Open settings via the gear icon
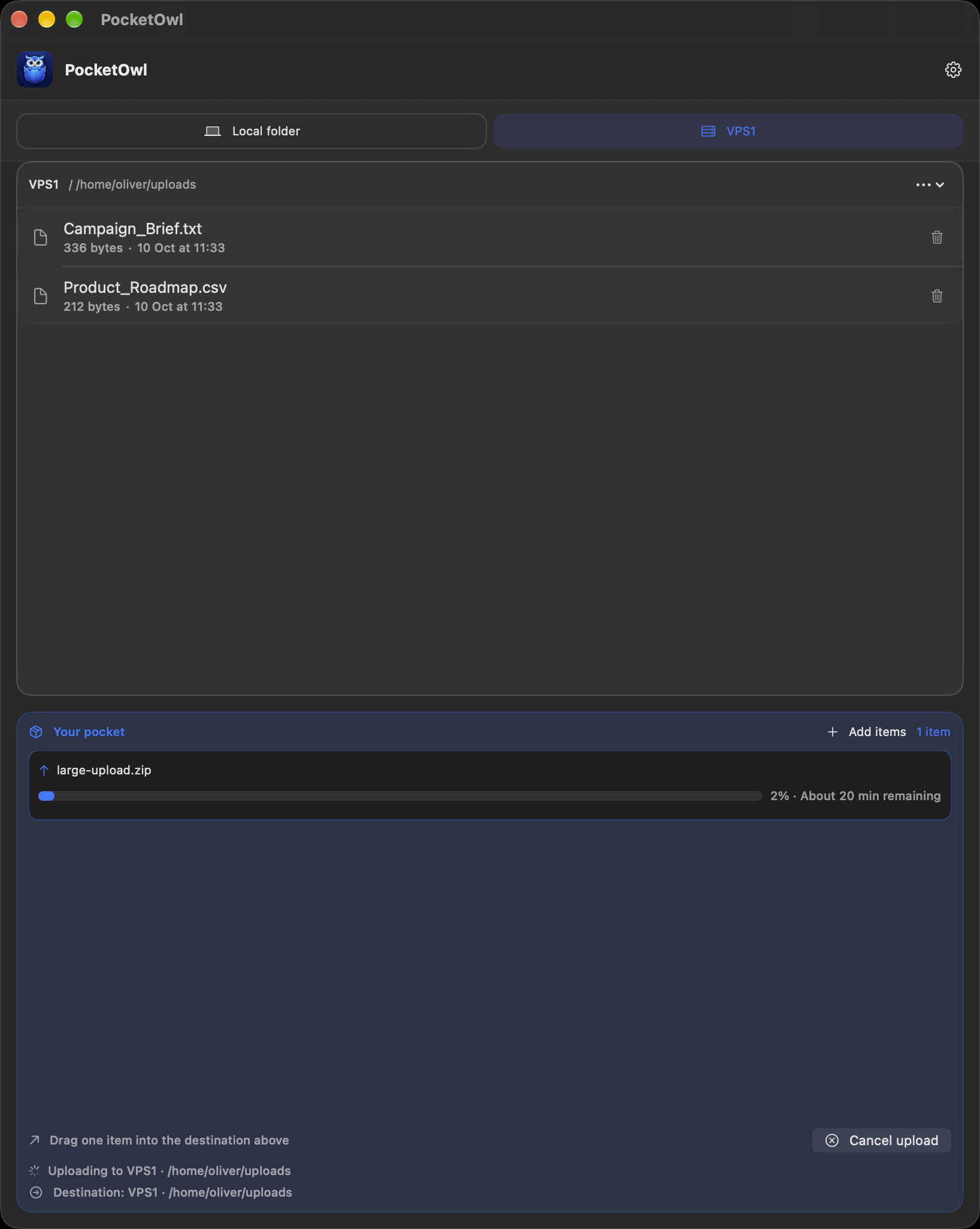 (953, 70)
